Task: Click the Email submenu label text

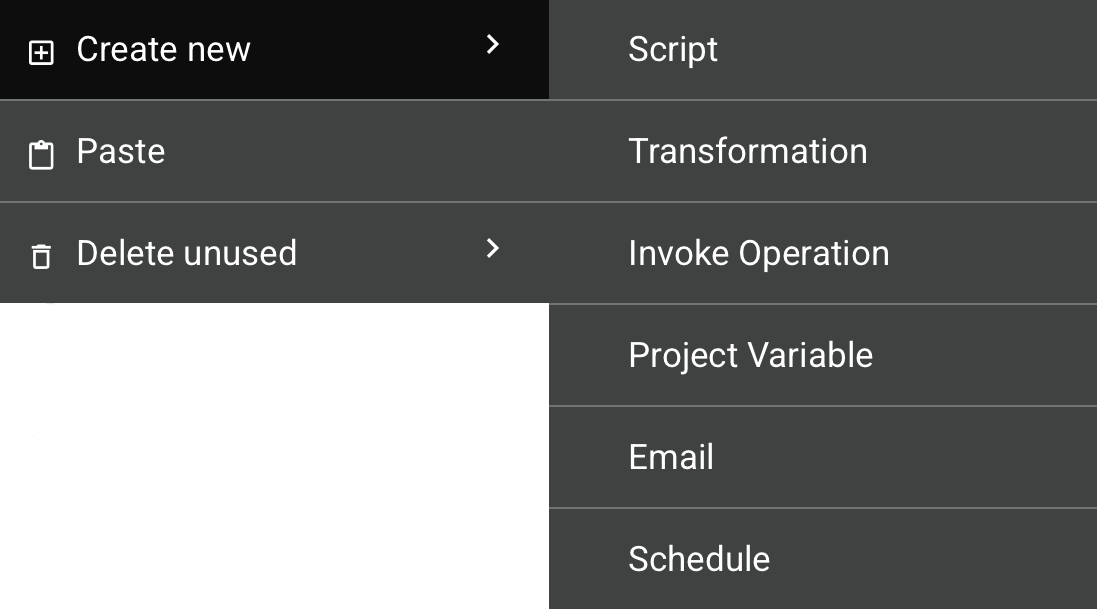Action: (671, 457)
